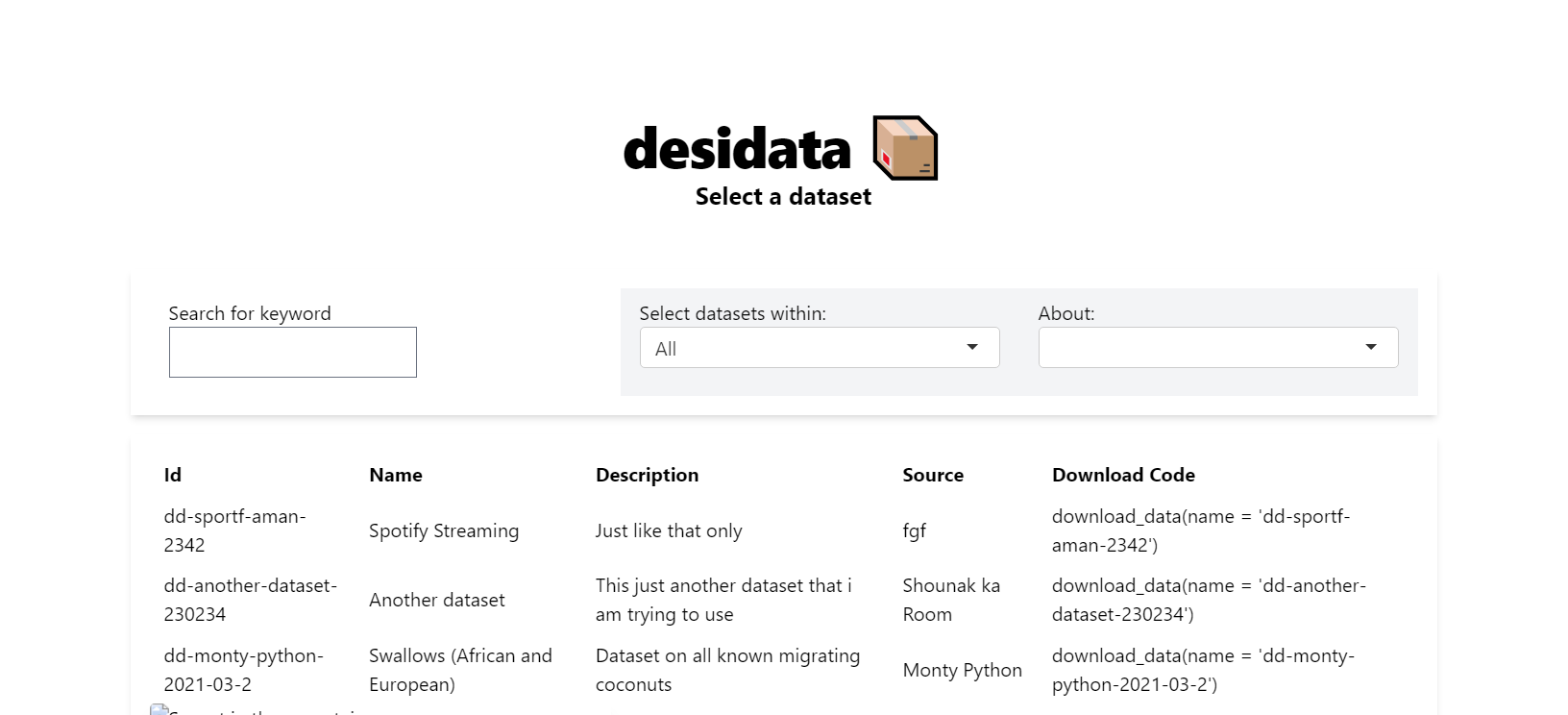This screenshot has height=715, width=1568.
Task: Click the desidata title text
Action: pos(737,149)
